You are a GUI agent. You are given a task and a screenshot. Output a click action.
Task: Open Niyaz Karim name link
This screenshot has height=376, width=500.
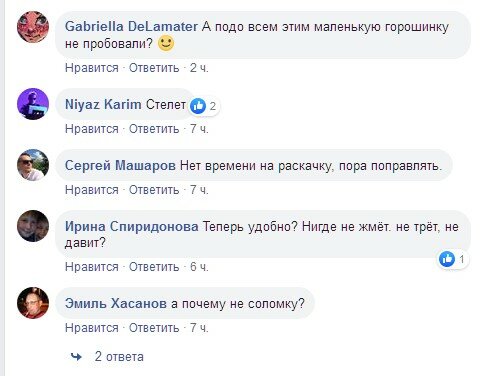103,104
